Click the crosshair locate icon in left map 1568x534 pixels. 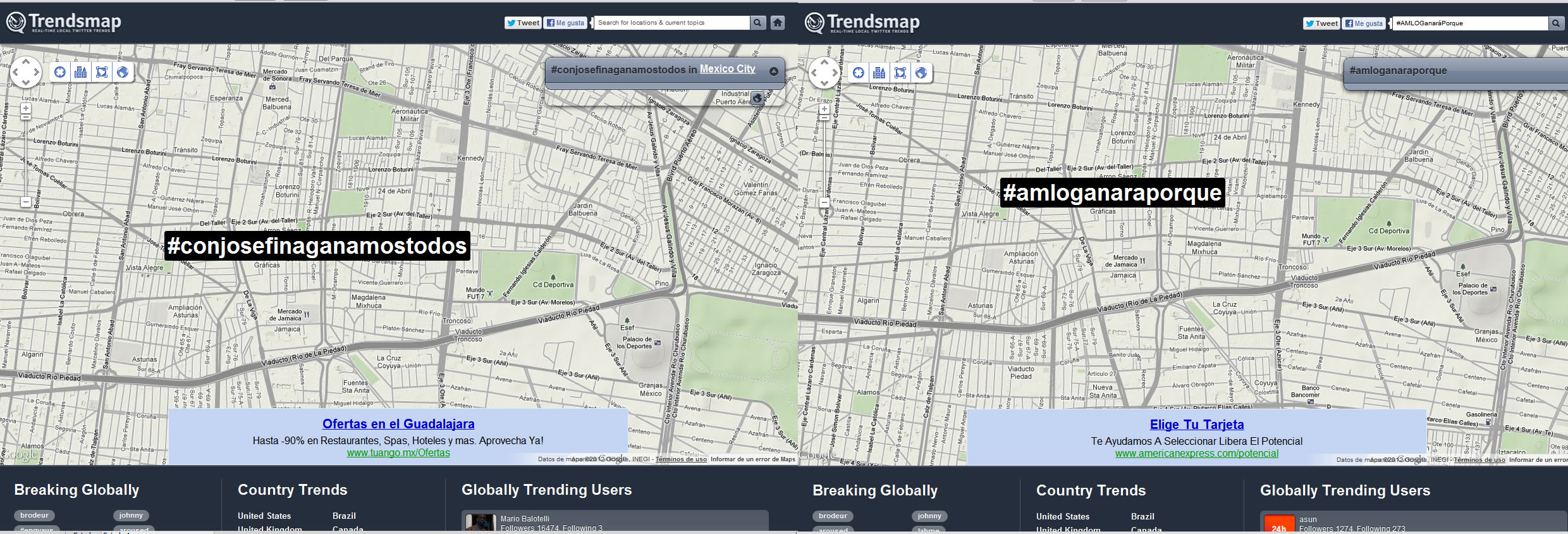[x=59, y=72]
